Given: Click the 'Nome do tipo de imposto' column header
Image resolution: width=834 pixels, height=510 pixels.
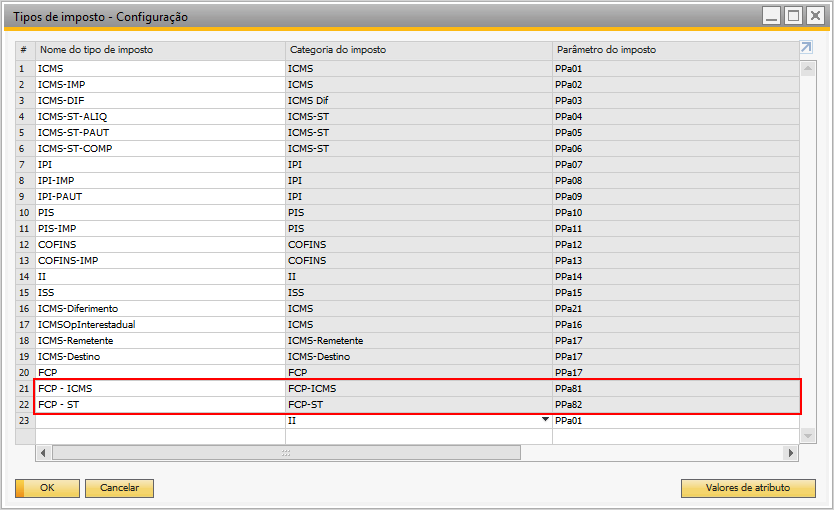Looking at the screenshot, I should click(160, 50).
